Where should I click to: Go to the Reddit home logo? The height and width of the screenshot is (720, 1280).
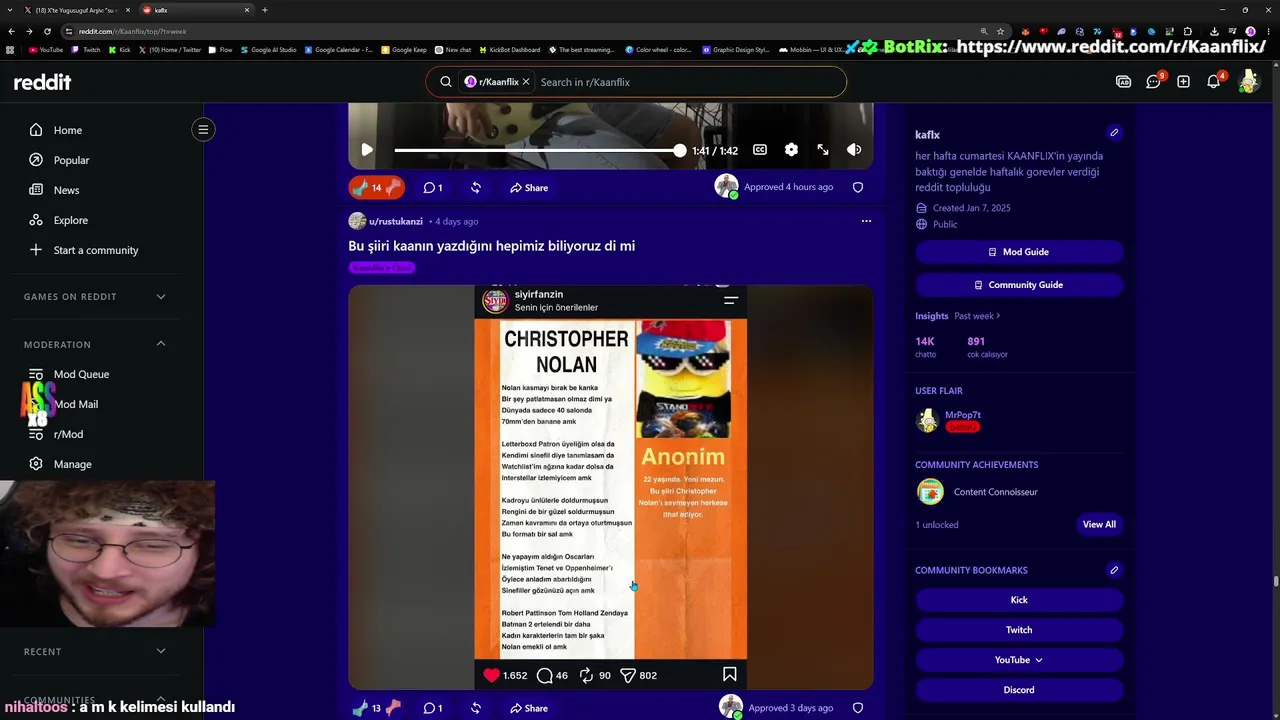click(x=42, y=82)
